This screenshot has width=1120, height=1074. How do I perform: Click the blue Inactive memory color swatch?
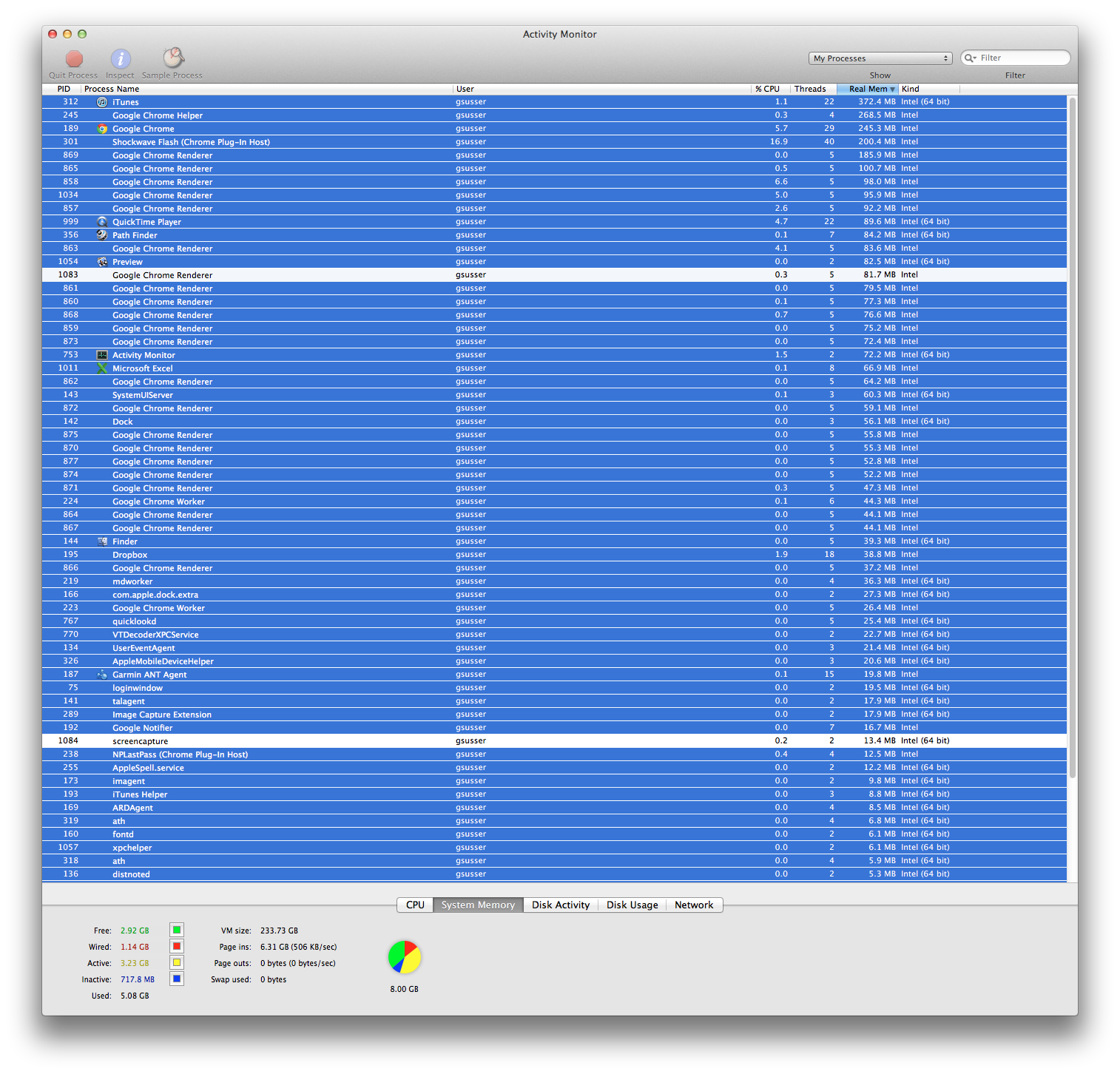coord(177,979)
